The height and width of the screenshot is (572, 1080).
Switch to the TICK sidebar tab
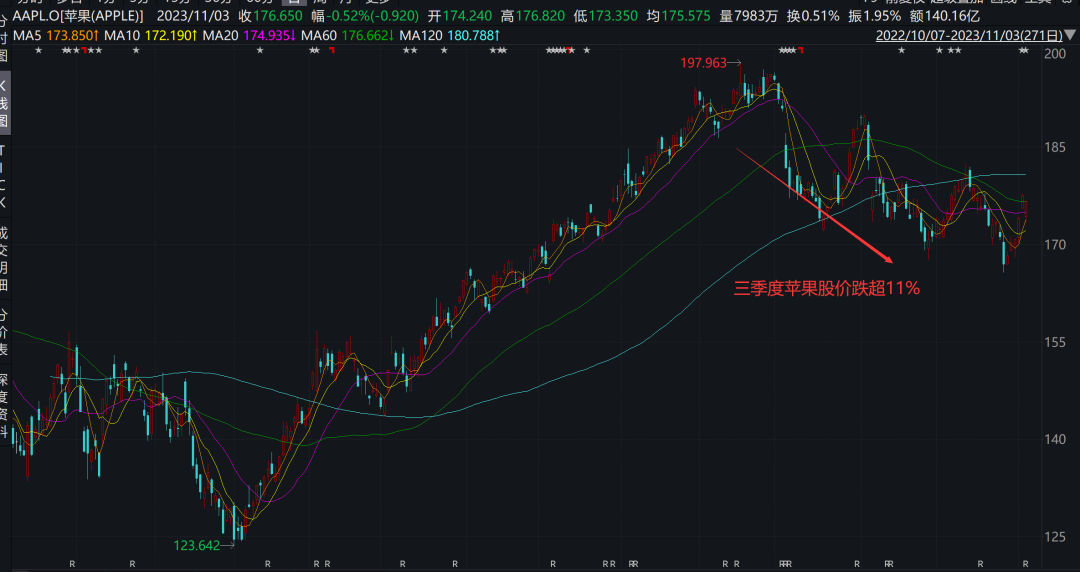4,177
